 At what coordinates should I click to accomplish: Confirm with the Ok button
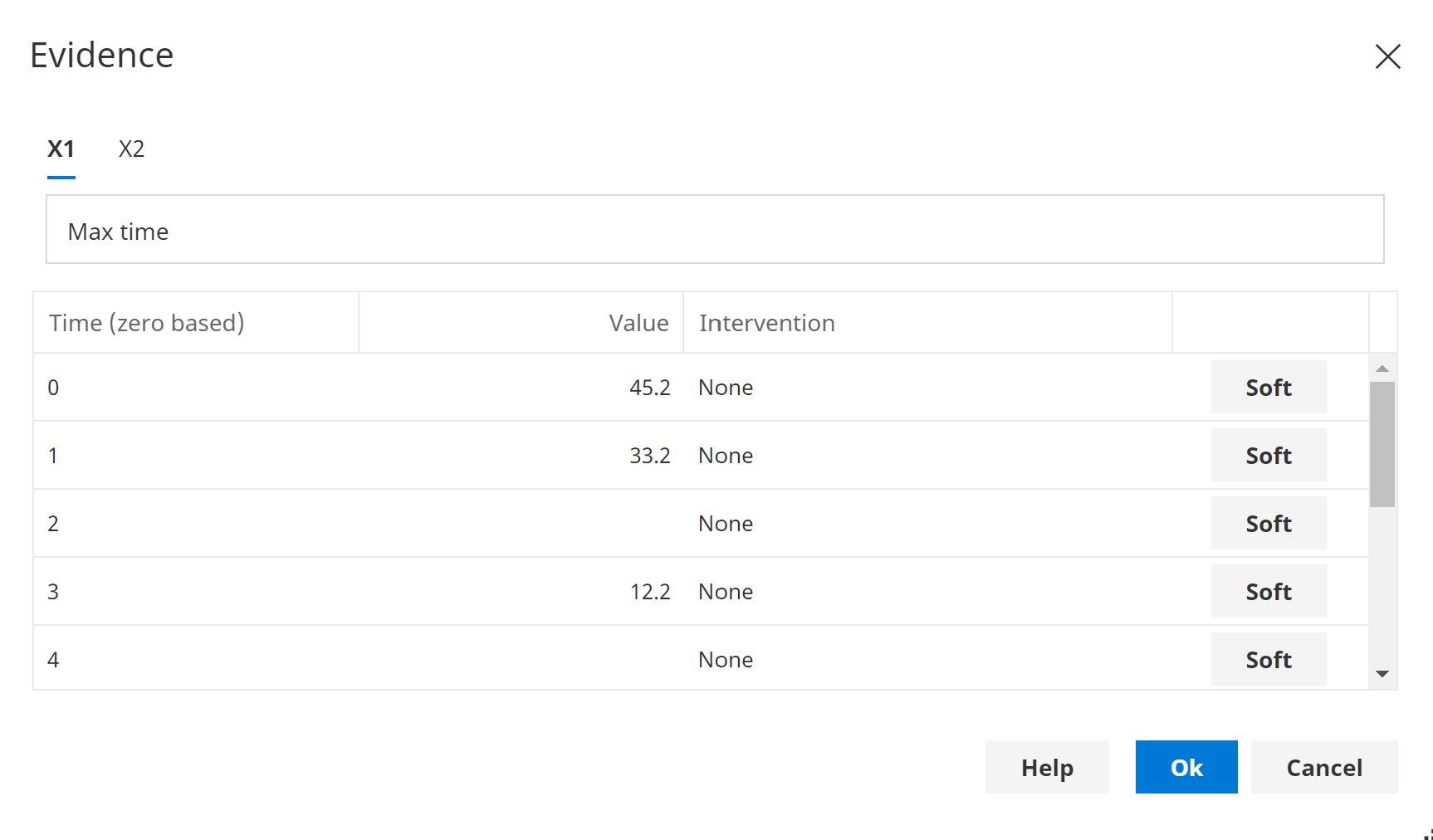point(1186,767)
